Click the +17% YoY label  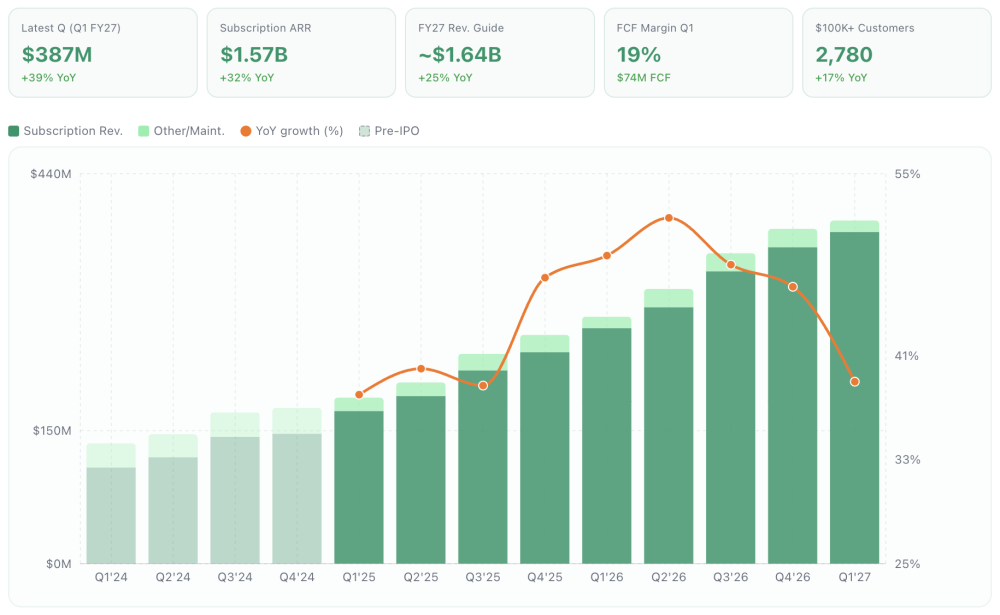(x=841, y=78)
